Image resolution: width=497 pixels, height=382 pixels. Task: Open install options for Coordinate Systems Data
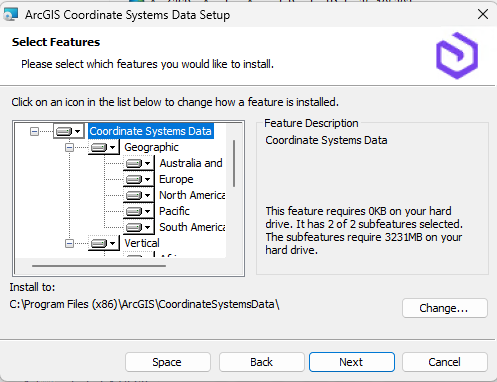coord(69,131)
